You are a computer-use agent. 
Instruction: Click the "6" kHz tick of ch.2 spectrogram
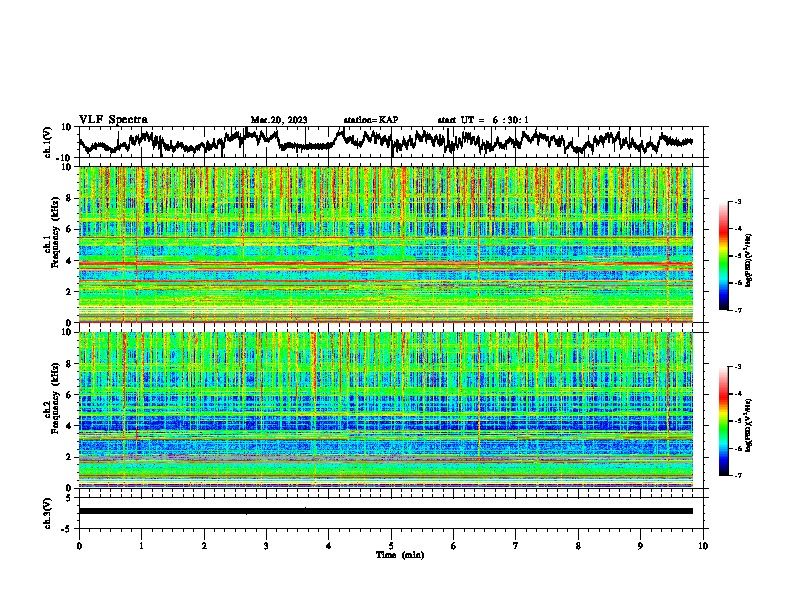pos(70,395)
